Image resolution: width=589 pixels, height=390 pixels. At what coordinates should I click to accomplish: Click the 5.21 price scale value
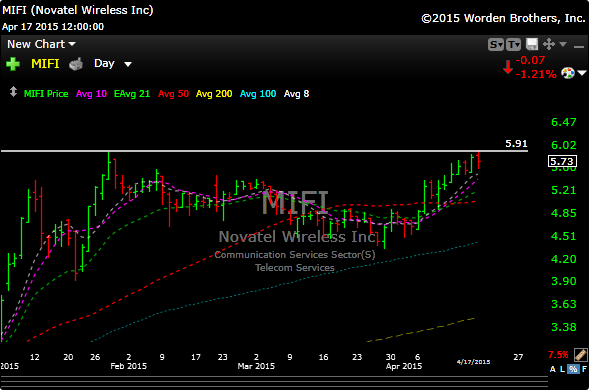[x=563, y=190]
